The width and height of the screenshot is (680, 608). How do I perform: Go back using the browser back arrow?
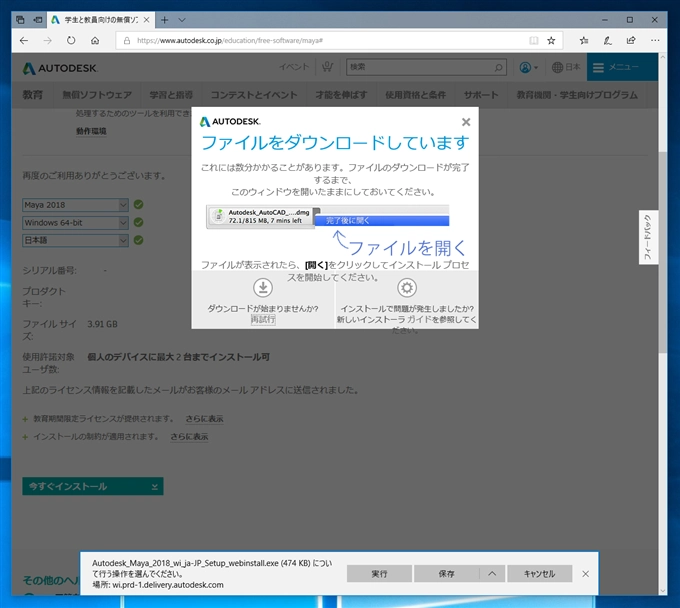point(24,40)
